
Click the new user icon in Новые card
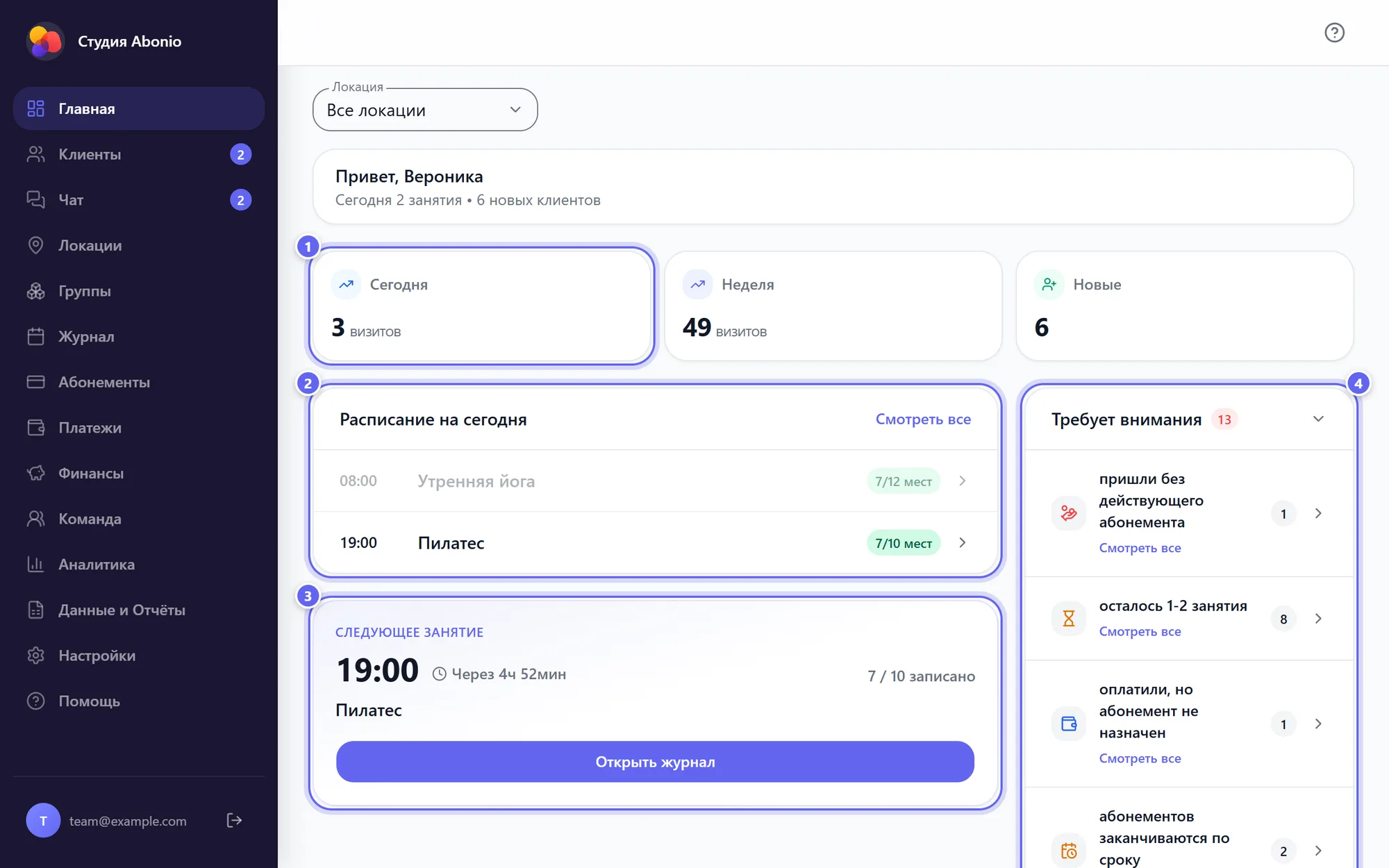pyautogui.click(x=1049, y=284)
